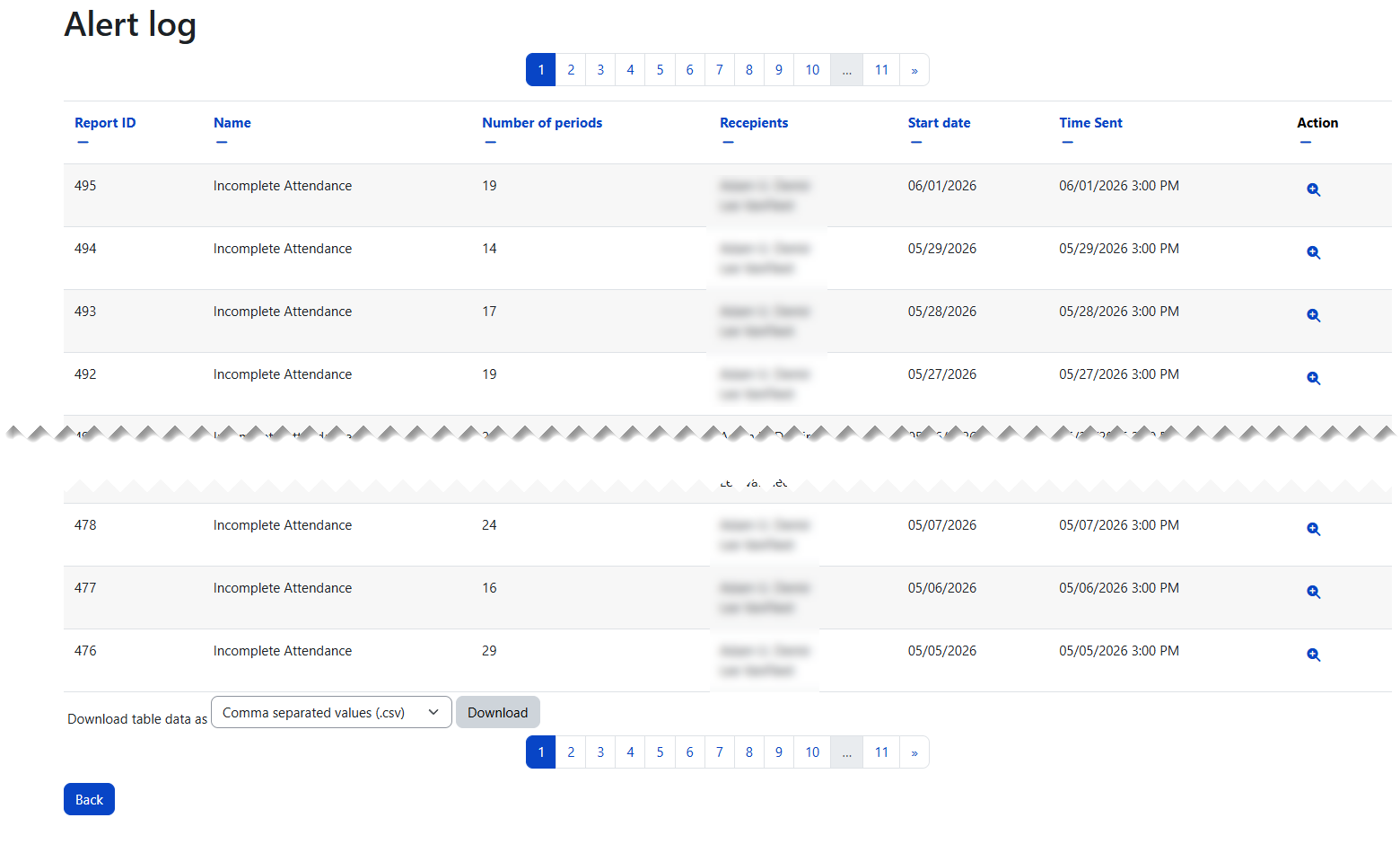1400x844 pixels.
Task: Click Time Sent cell 05/06/2026 3:00 PM
Action: pos(1119,588)
